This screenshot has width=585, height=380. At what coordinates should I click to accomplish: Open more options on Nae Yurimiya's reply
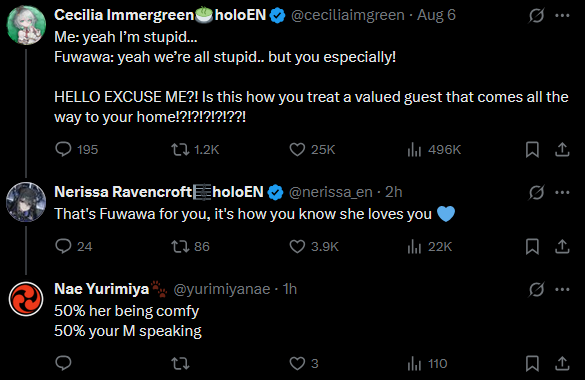pyautogui.click(x=562, y=289)
